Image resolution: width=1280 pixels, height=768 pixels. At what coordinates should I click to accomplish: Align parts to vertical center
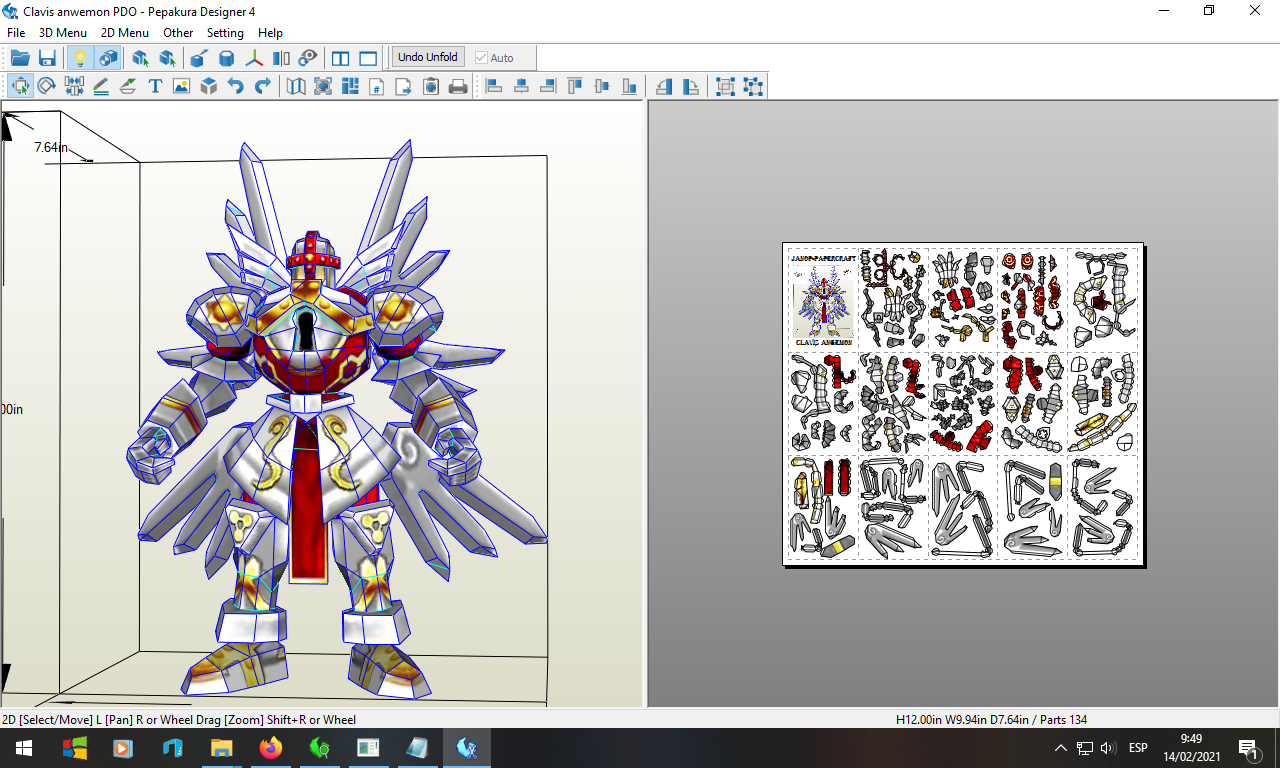(602, 86)
